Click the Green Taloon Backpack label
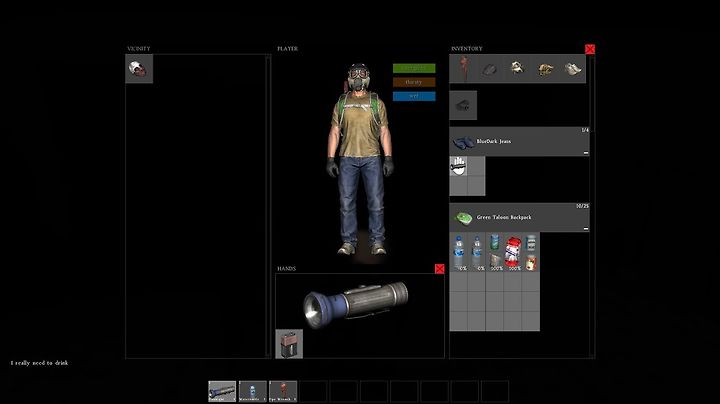The image size is (720, 404). click(504, 217)
